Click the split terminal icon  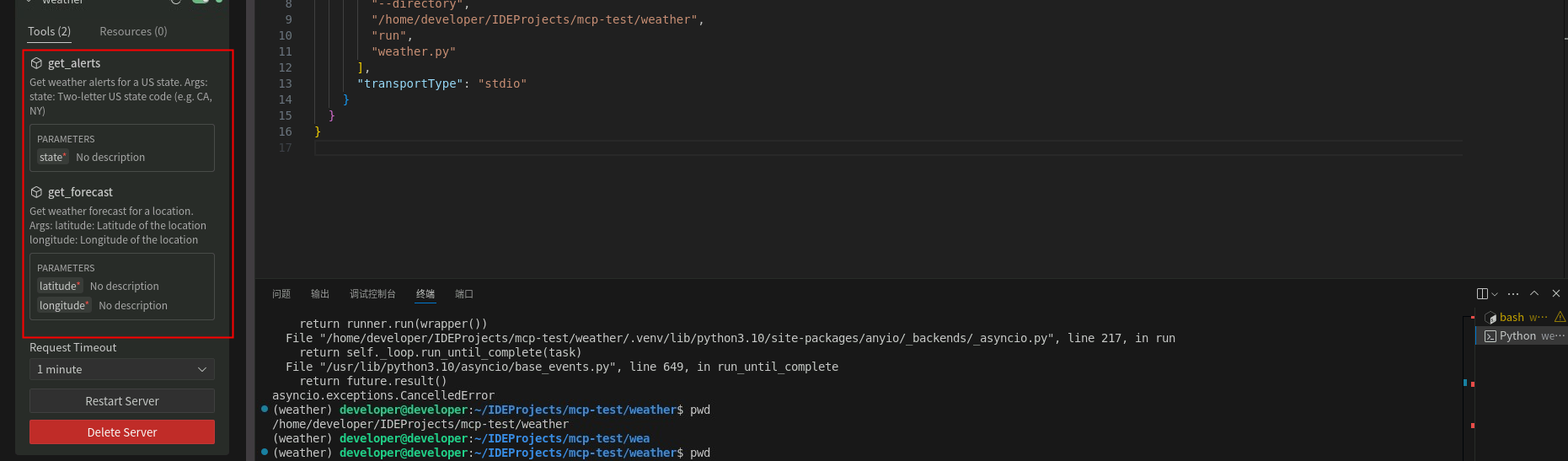pos(1482,294)
